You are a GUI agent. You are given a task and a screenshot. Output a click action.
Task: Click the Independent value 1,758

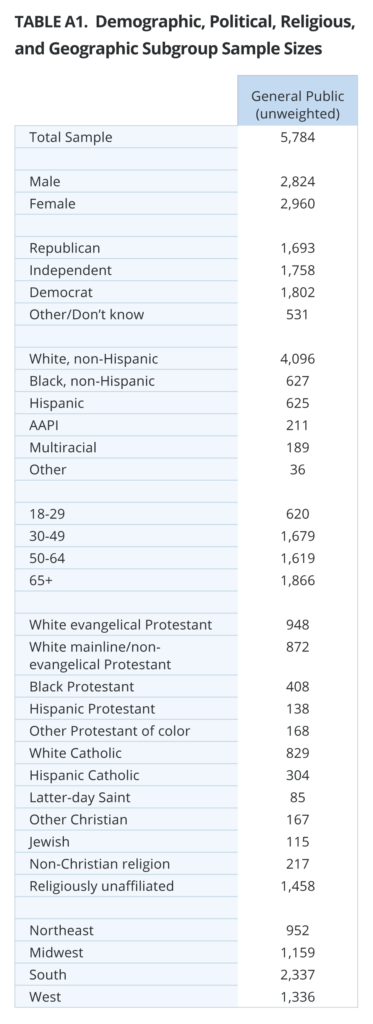[297, 270]
